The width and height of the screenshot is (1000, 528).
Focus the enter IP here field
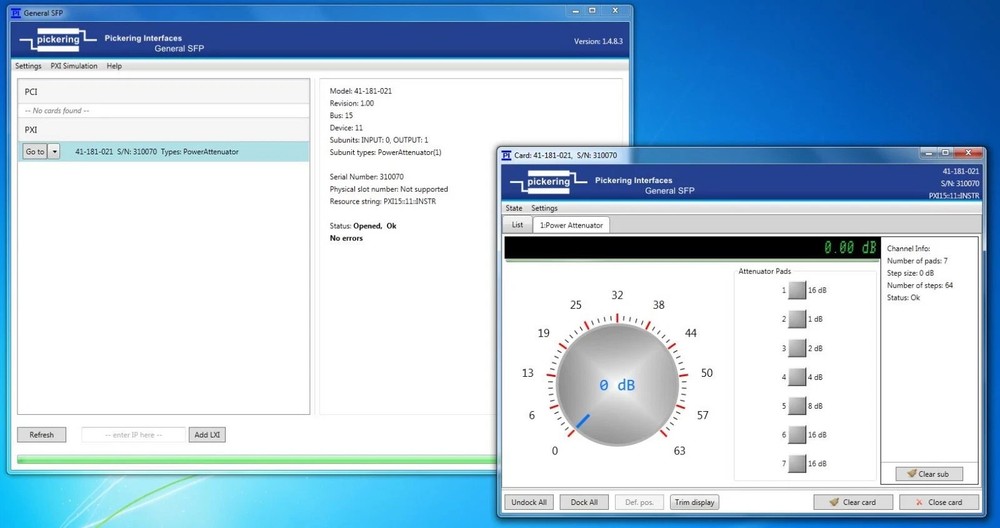134,435
